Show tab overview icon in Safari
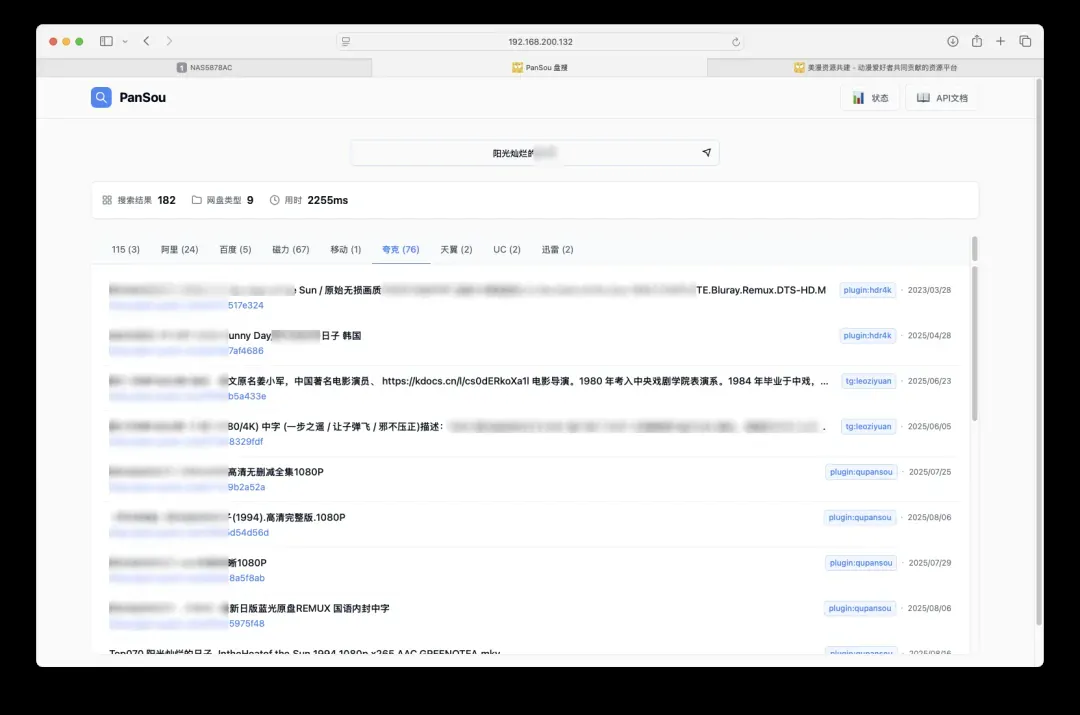 click(x=1025, y=41)
